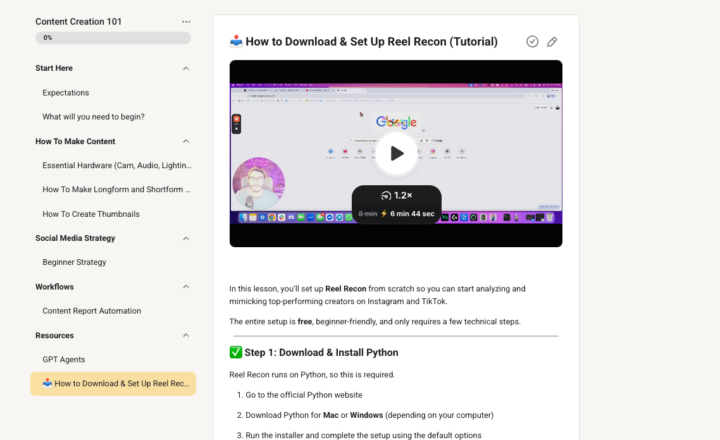Open How To Make Longform and Shortform lesson
This screenshot has width=720, height=440.
(116, 189)
